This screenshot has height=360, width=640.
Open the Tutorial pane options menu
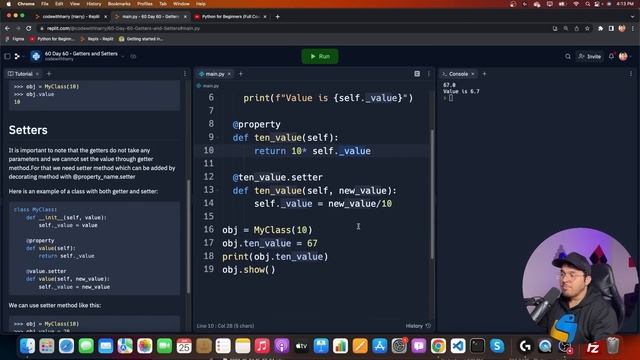185,74
